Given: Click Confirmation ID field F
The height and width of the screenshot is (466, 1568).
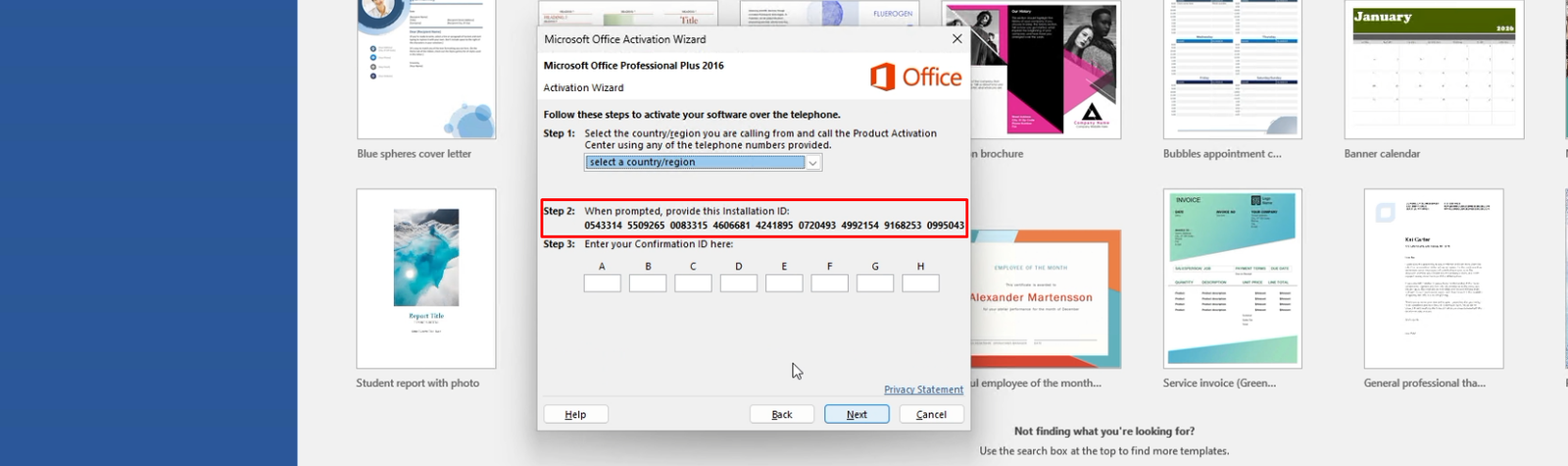Looking at the screenshot, I should click(x=829, y=284).
